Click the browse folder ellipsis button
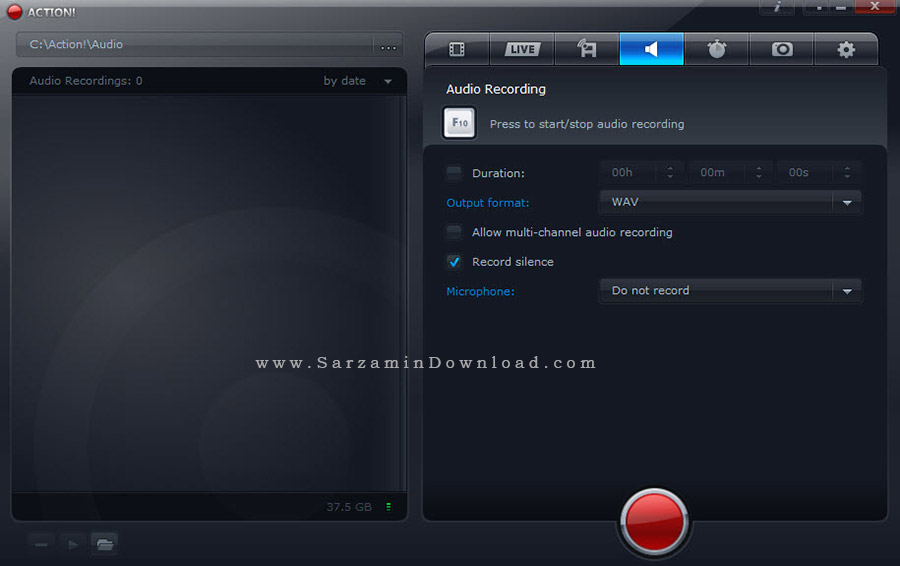 pyautogui.click(x=389, y=45)
